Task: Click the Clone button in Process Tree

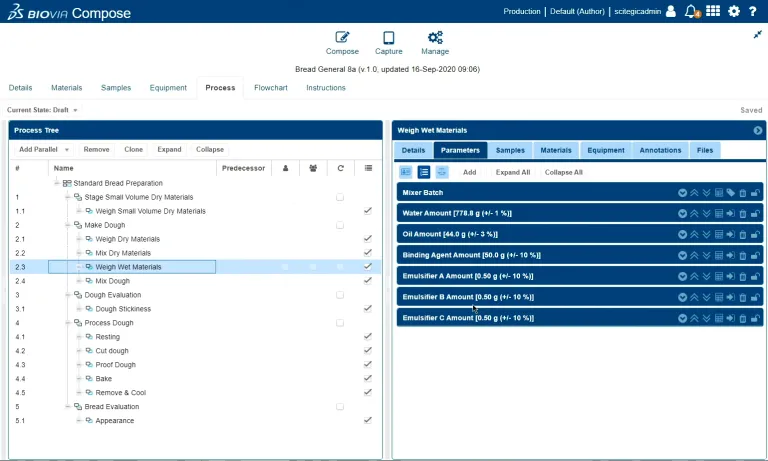Action: [x=133, y=149]
